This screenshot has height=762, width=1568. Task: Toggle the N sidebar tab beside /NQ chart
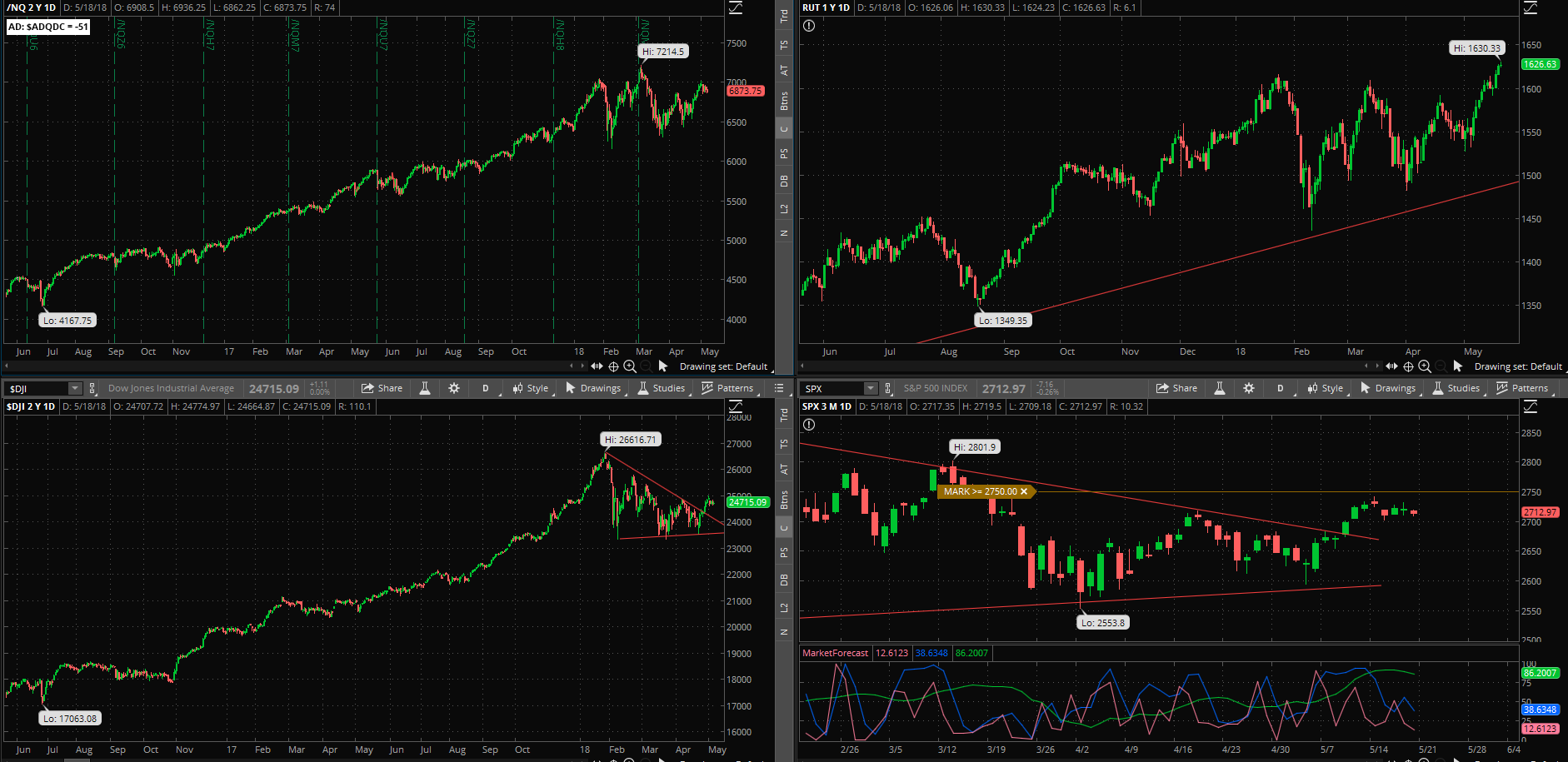(x=784, y=233)
